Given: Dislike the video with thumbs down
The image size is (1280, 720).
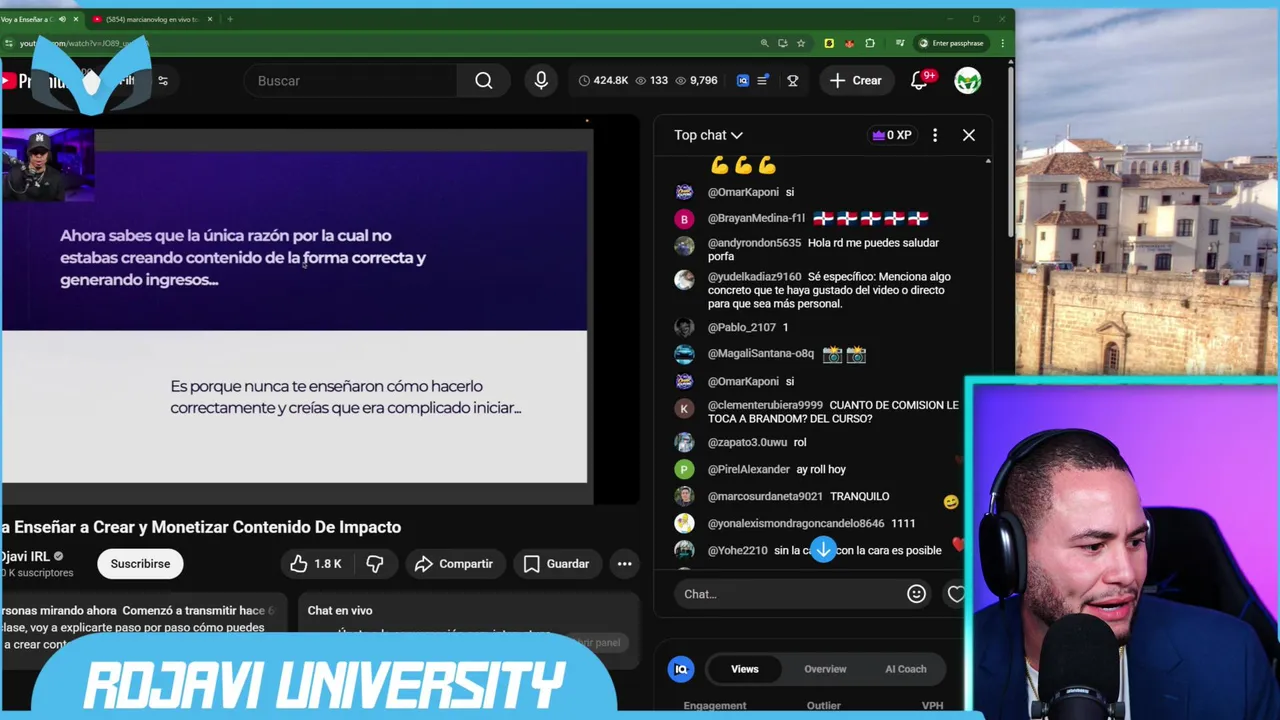Looking at the screenshot, I should tap(375, 564).
